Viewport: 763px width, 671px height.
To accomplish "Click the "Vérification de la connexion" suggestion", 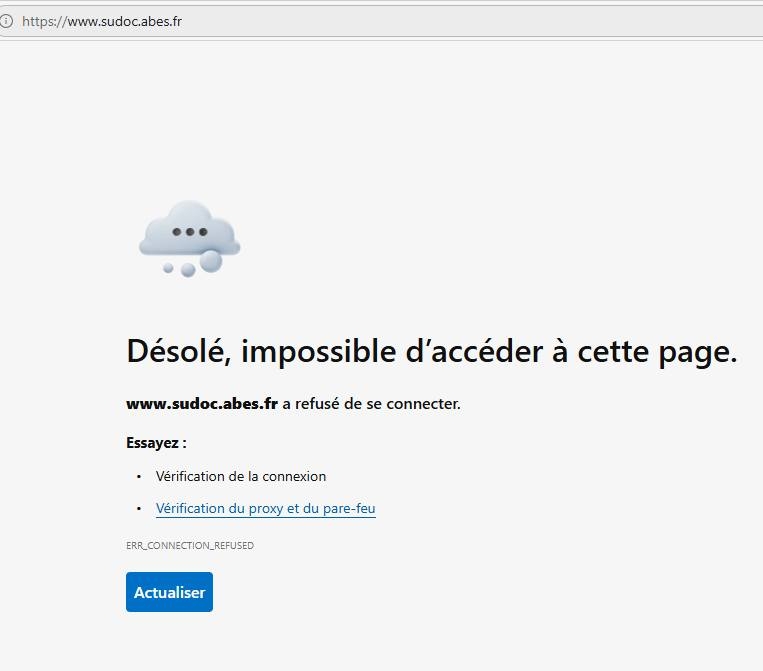I will [241, 476].
